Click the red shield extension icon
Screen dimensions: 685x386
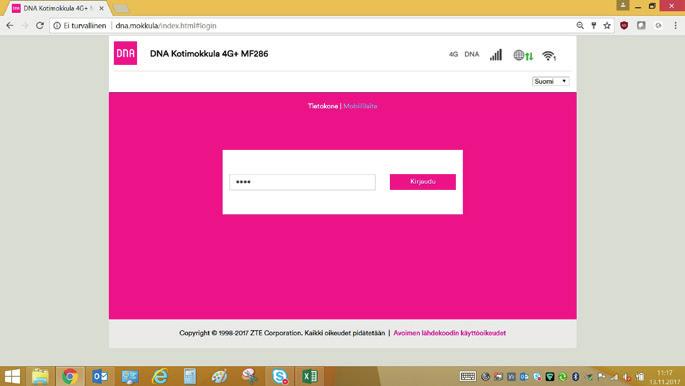[624, 25]
